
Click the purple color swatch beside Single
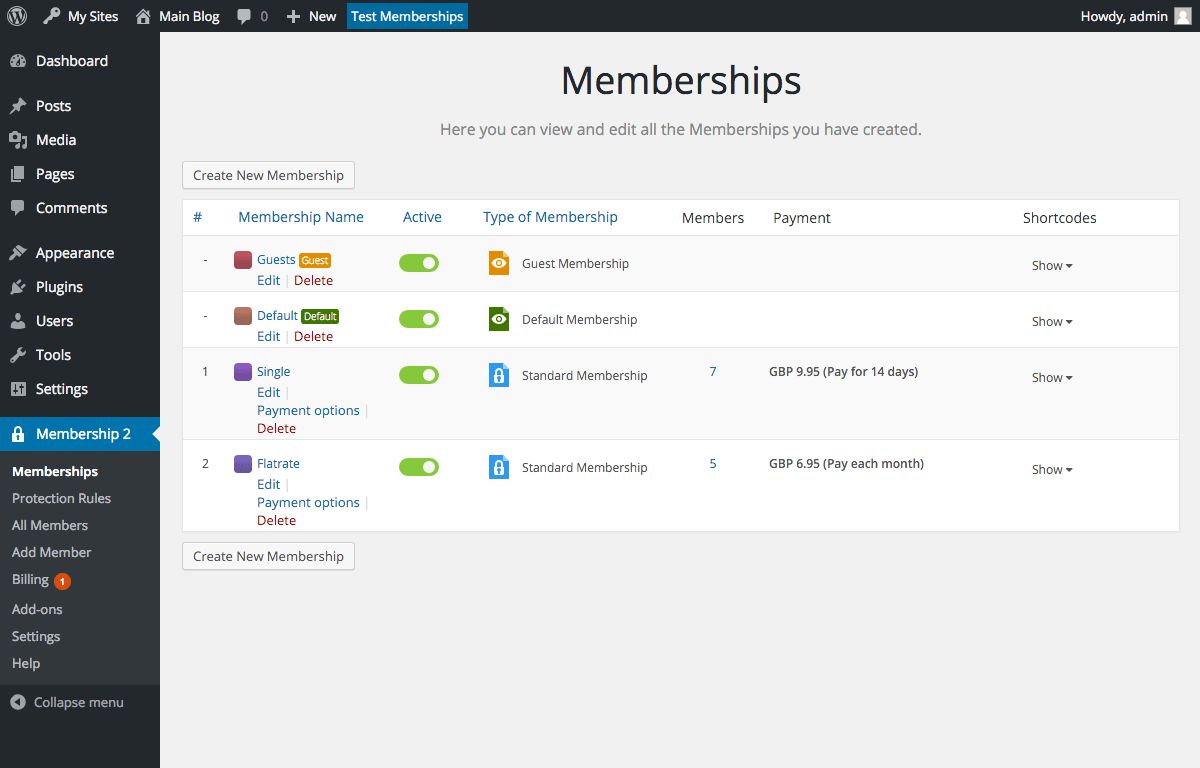click(242, 371)
